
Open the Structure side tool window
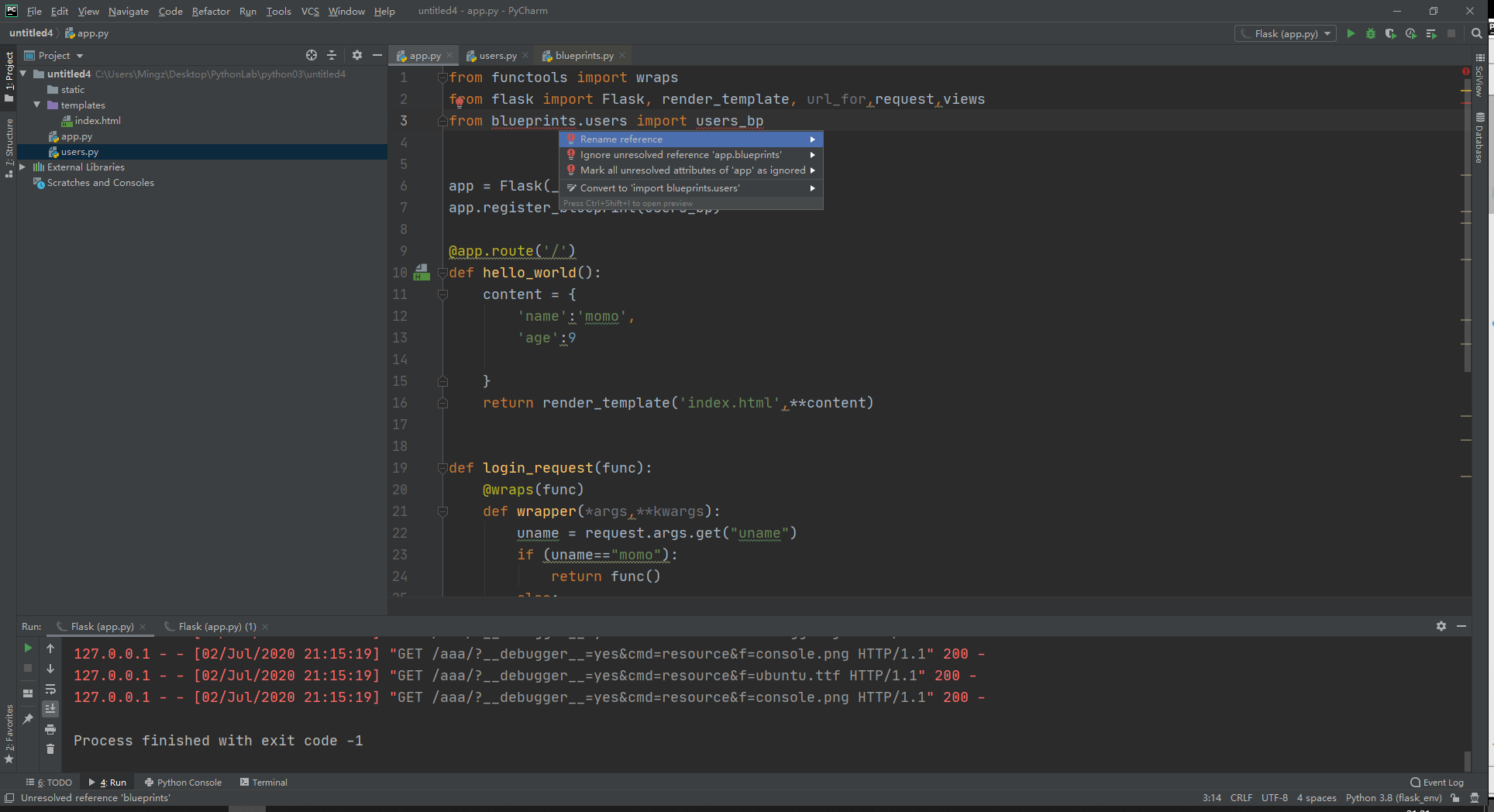click(9, 148)
